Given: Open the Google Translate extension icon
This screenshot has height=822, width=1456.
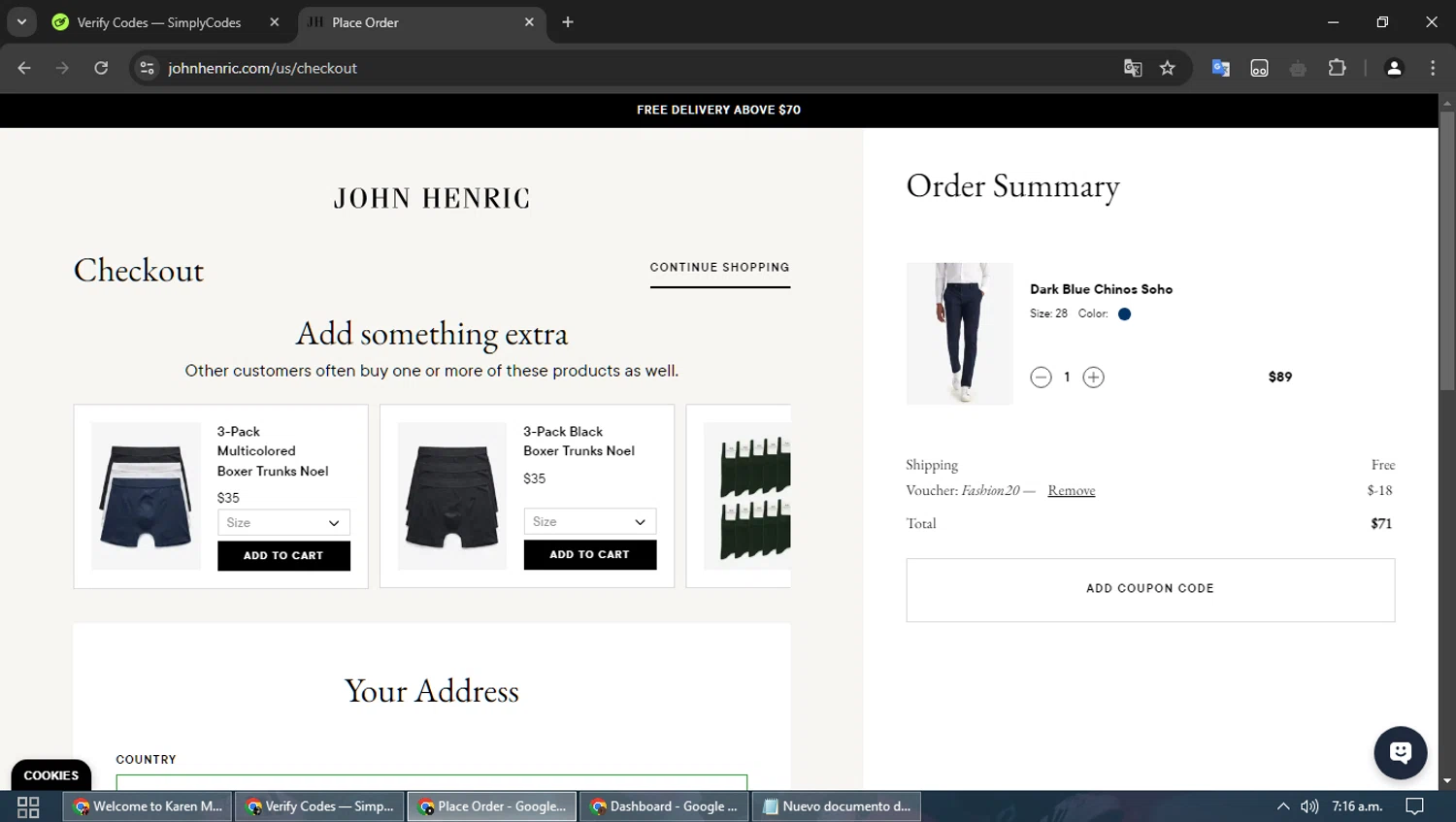Looking at the screenshot, I should click(1221, 68).
